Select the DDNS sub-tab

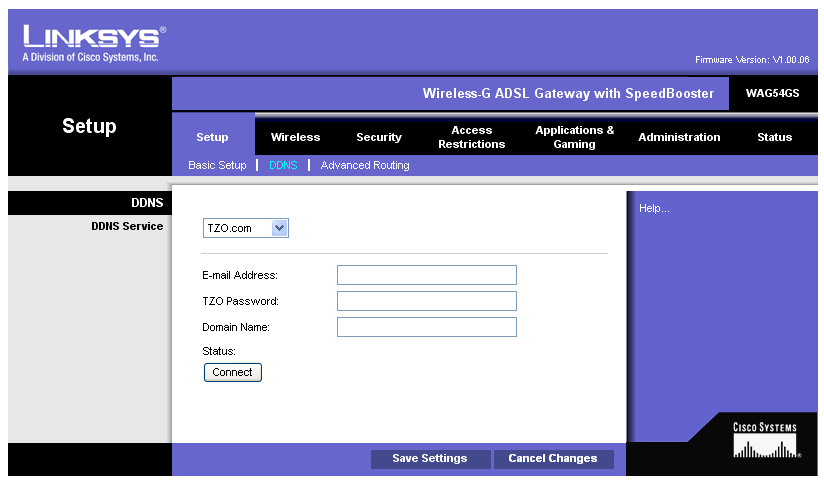click(283, 165)
